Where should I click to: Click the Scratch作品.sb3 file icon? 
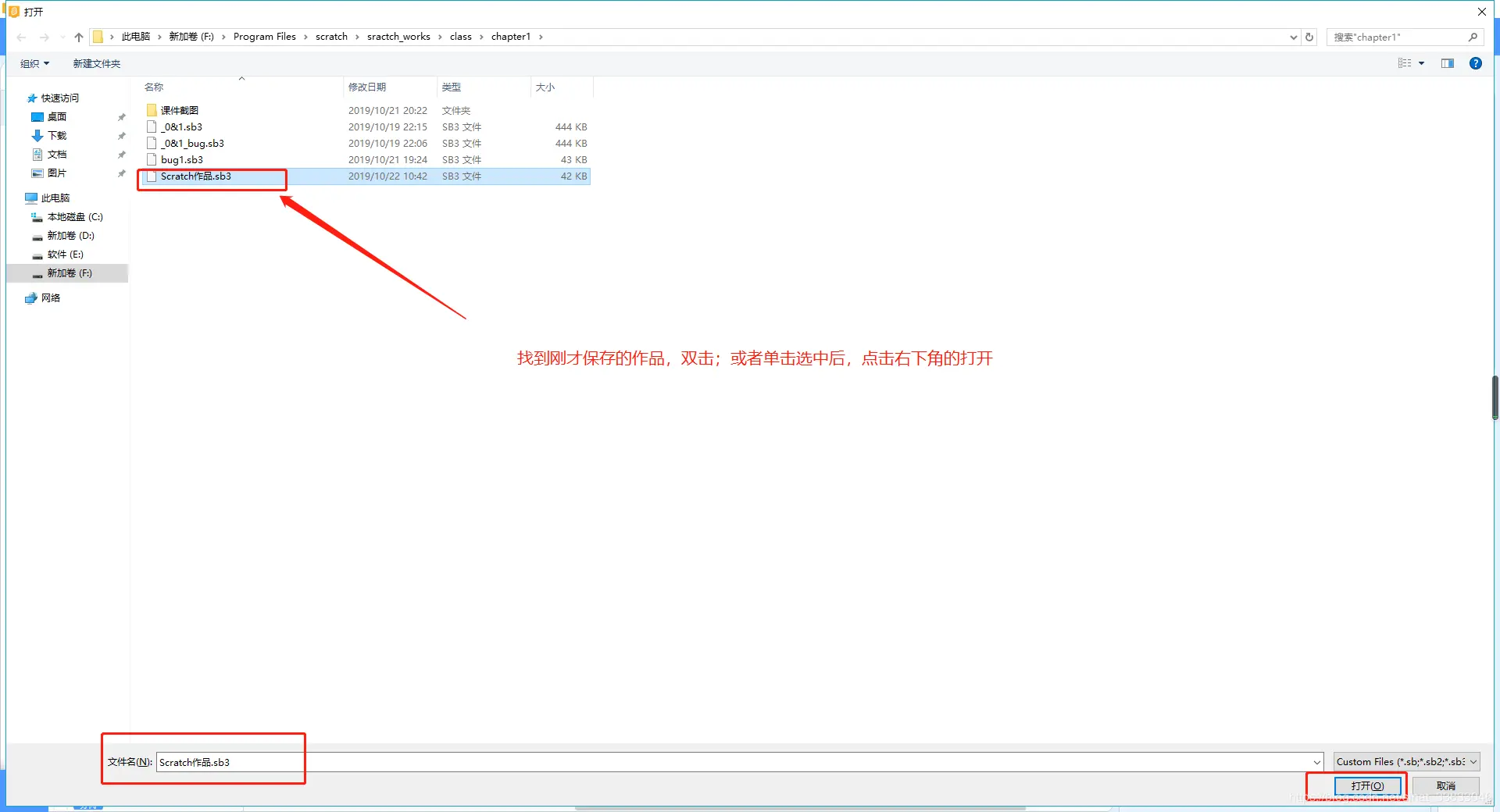click(152, 176)
